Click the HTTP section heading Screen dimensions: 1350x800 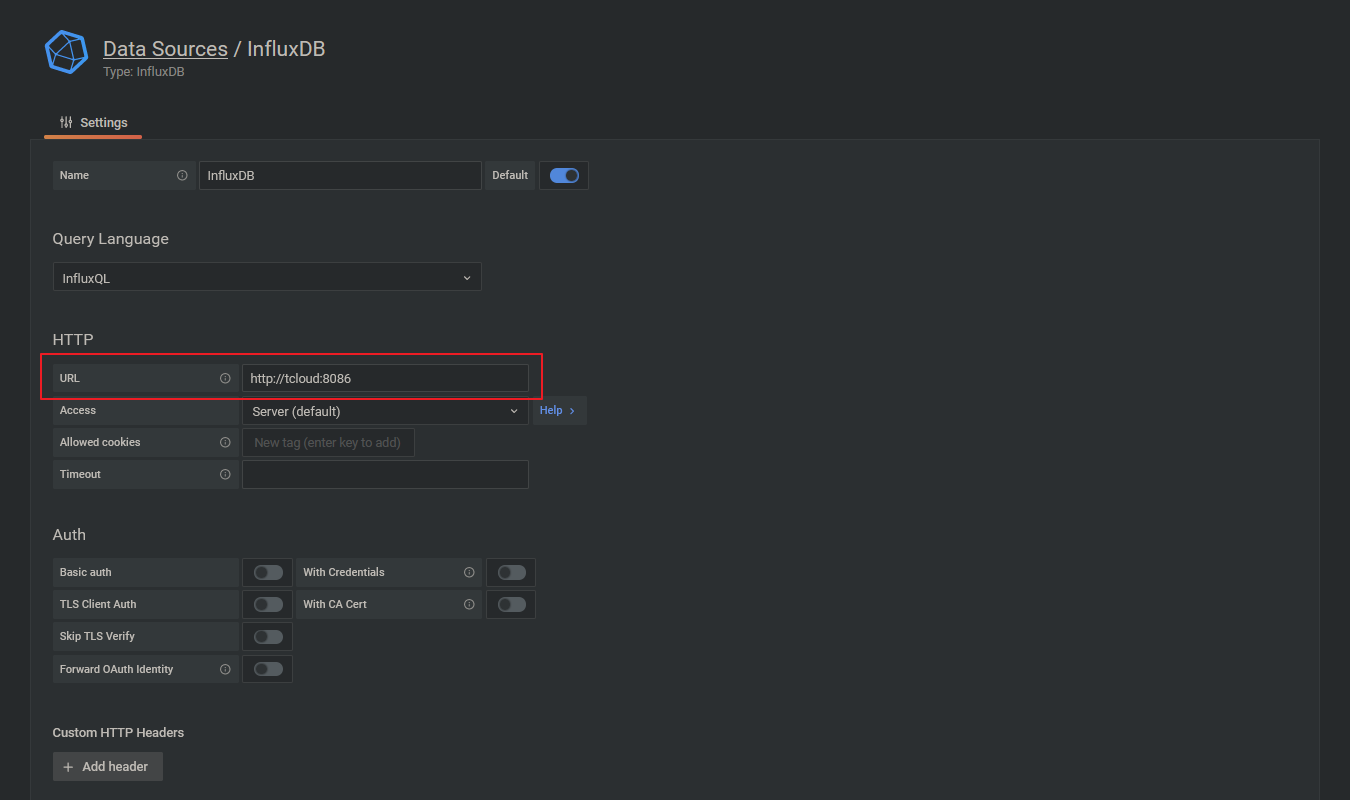coord(73,340)
